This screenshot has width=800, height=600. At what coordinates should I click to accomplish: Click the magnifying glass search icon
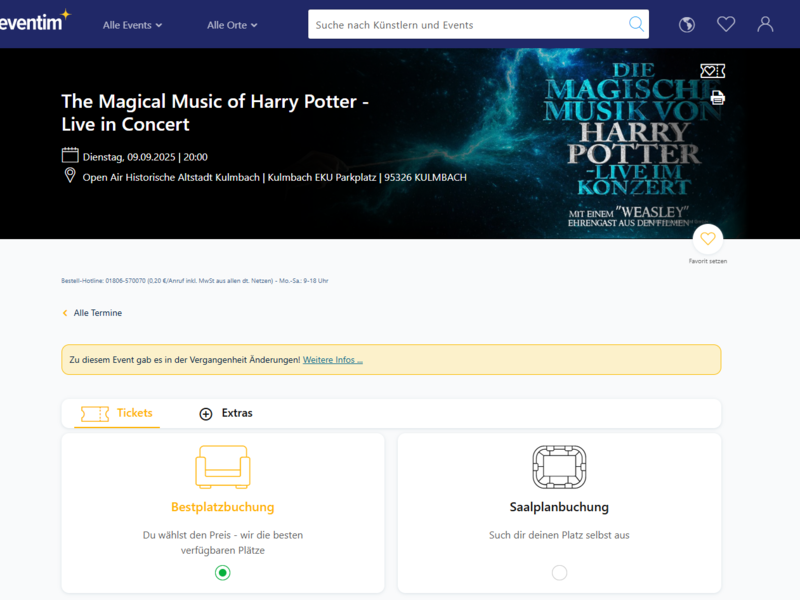(636, 24)
